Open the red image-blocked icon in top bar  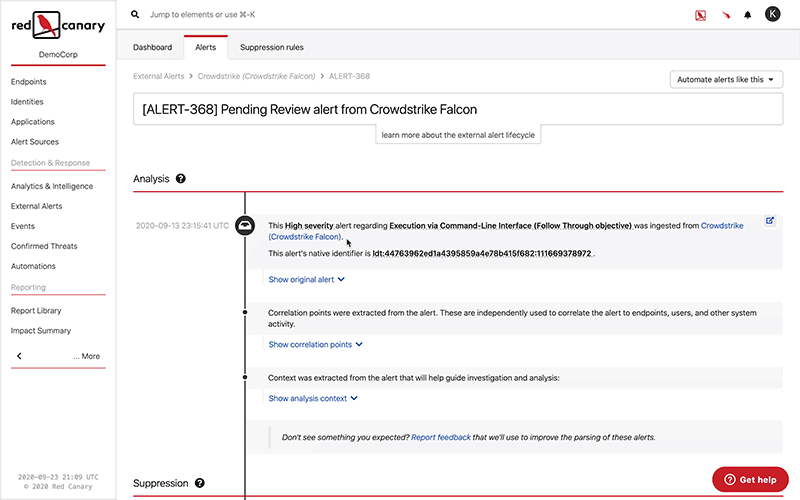pyautogui.click(x=701, y=15)
